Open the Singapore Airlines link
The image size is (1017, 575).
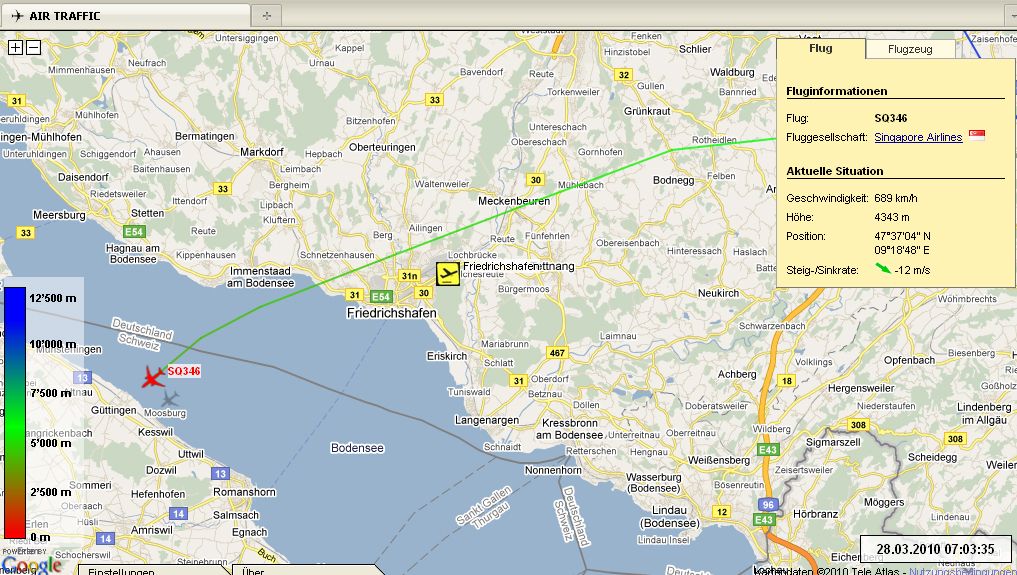point(918,137)
